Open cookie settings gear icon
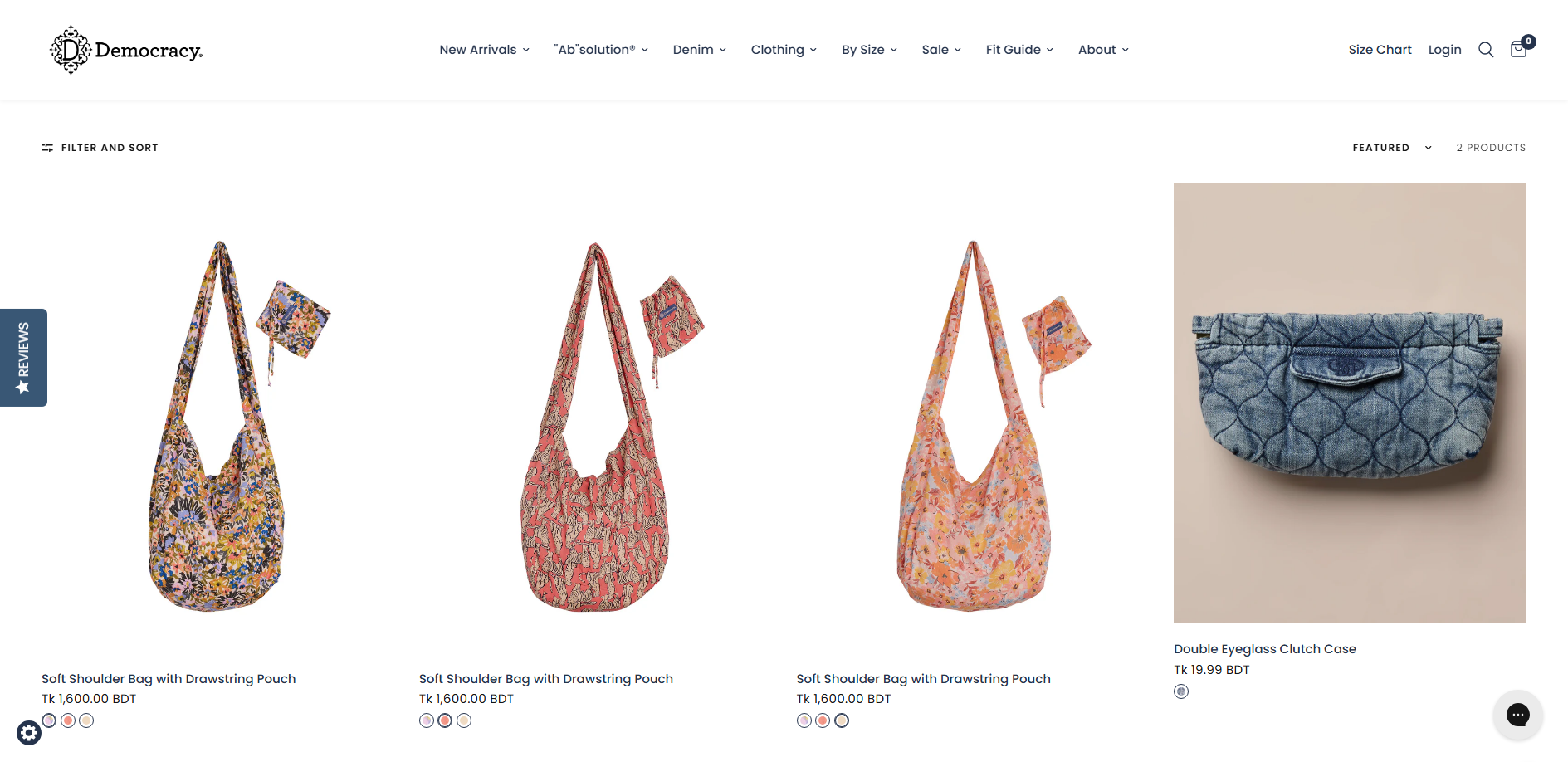The height and width of the screenshot is (762, 1568). pyautogui.click(x=29, y=733)
